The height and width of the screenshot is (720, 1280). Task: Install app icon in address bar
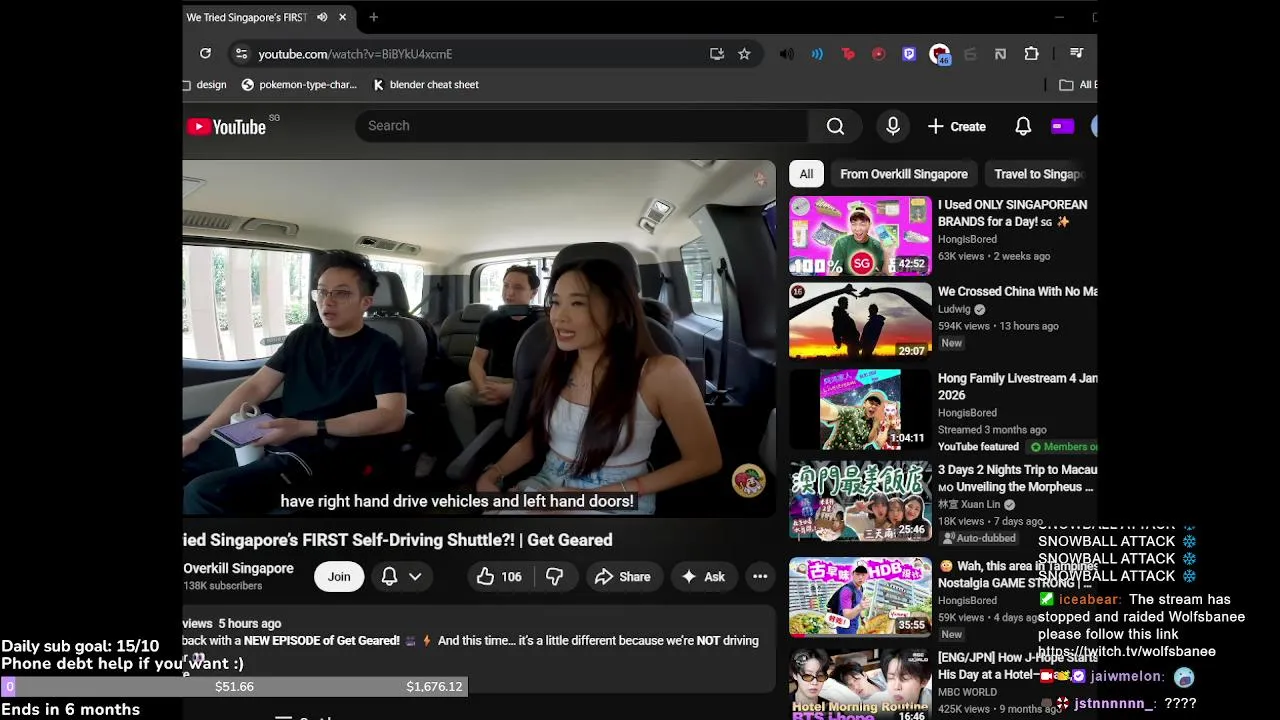(x=717, y=54)
